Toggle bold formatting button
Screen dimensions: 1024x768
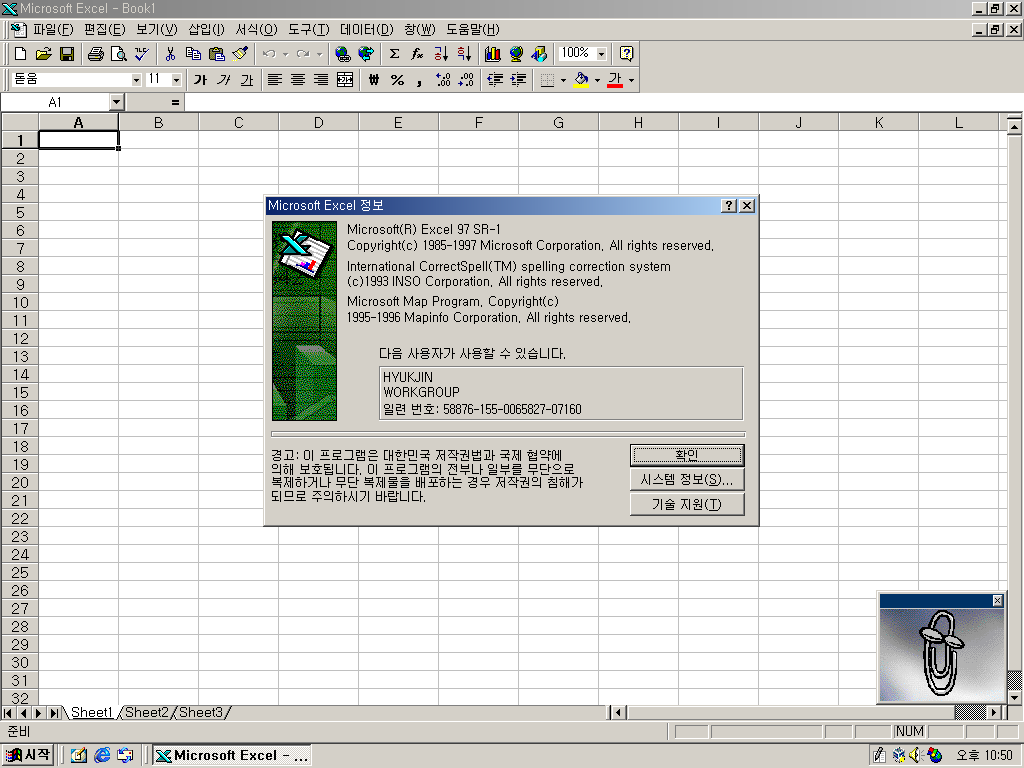pyautogui.click(x=200, y=80)
